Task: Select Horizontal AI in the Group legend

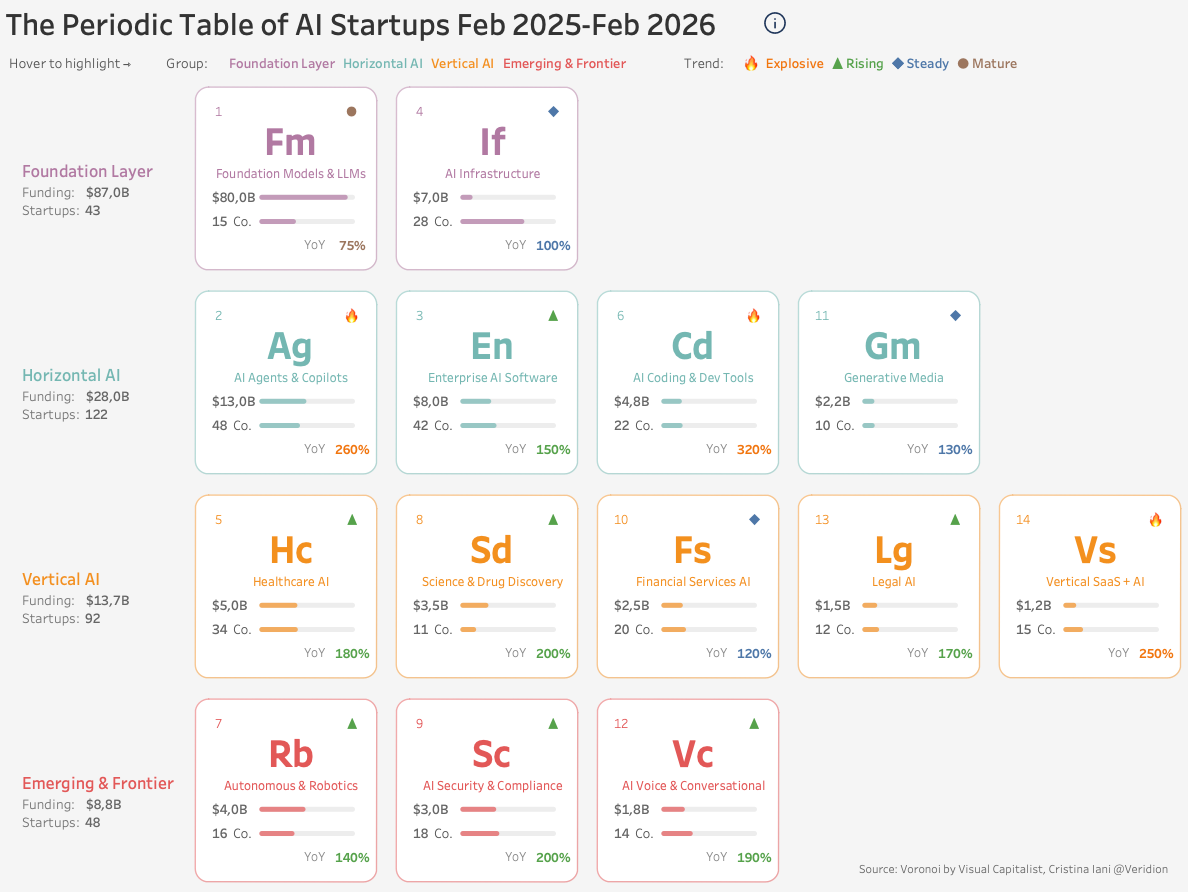Action: [x=383, y=64]
